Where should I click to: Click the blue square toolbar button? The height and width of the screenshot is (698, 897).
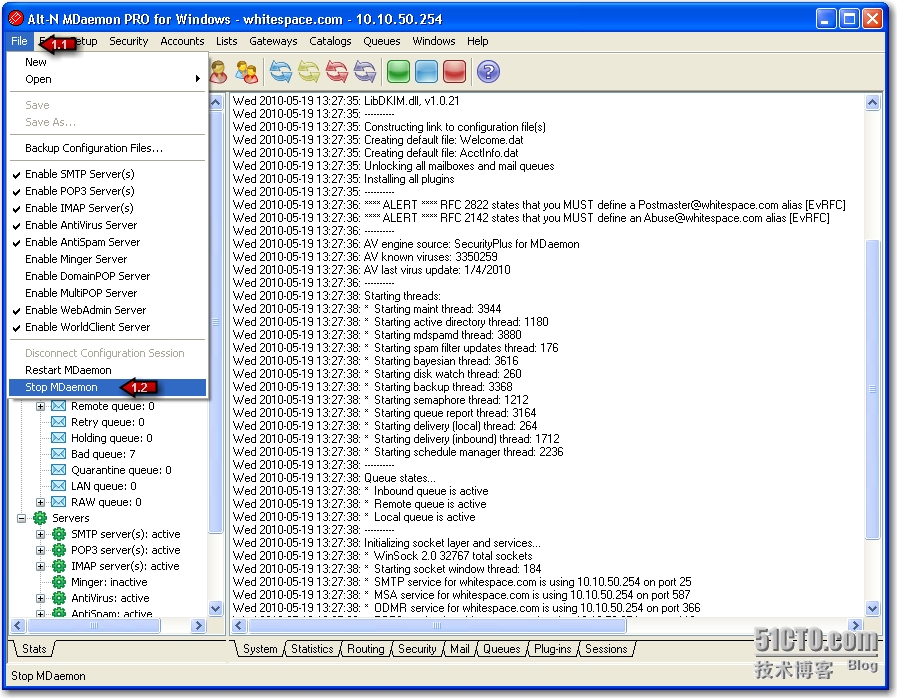426,72
